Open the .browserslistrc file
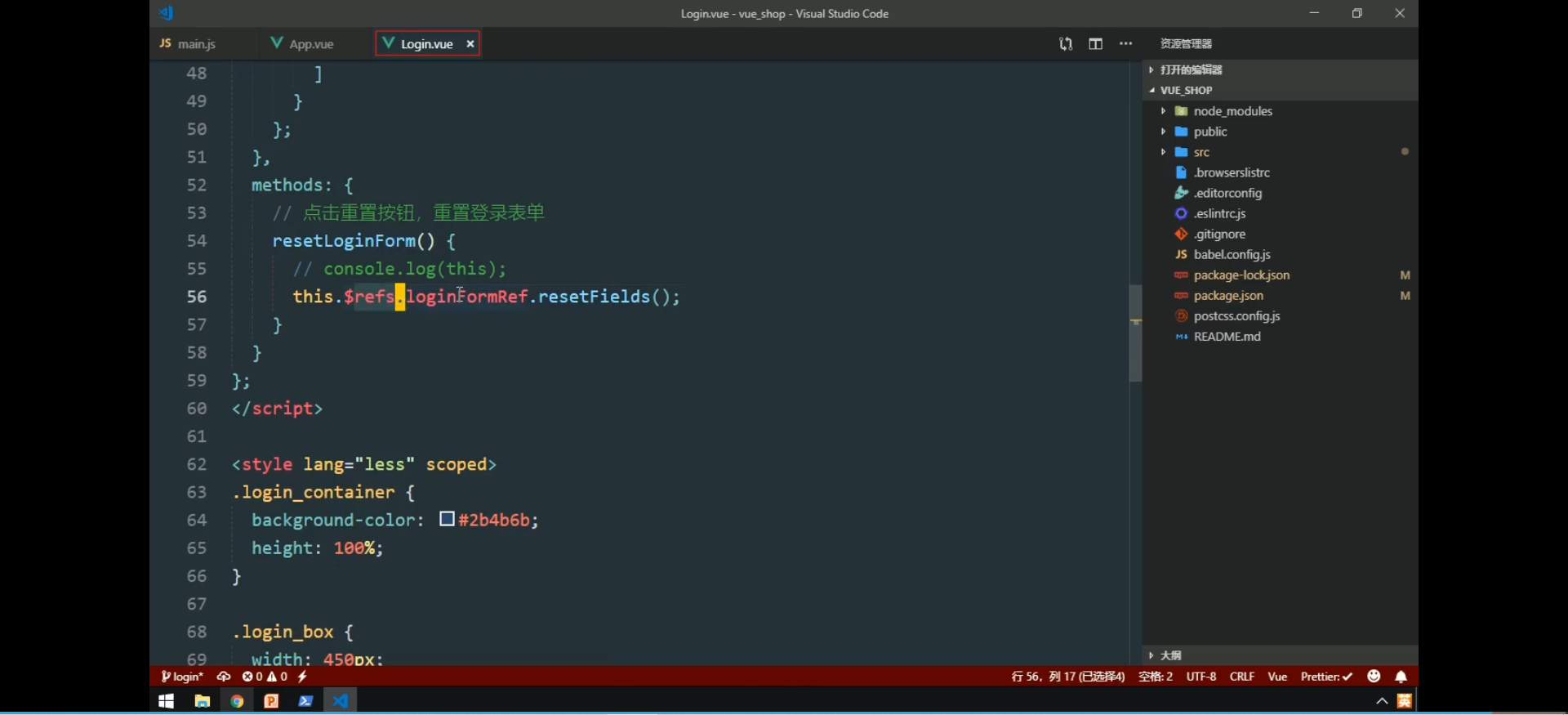The height and width of the screenshot is (715, 1568). click(1280, 172)
